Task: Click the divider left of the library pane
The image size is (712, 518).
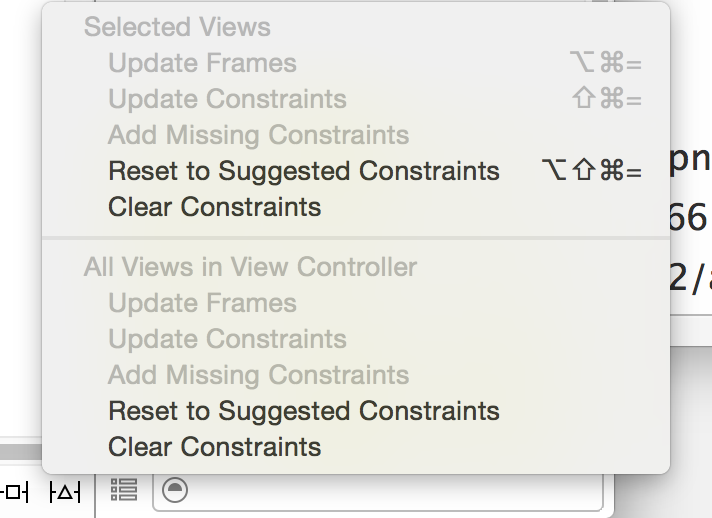Action: 95,496
